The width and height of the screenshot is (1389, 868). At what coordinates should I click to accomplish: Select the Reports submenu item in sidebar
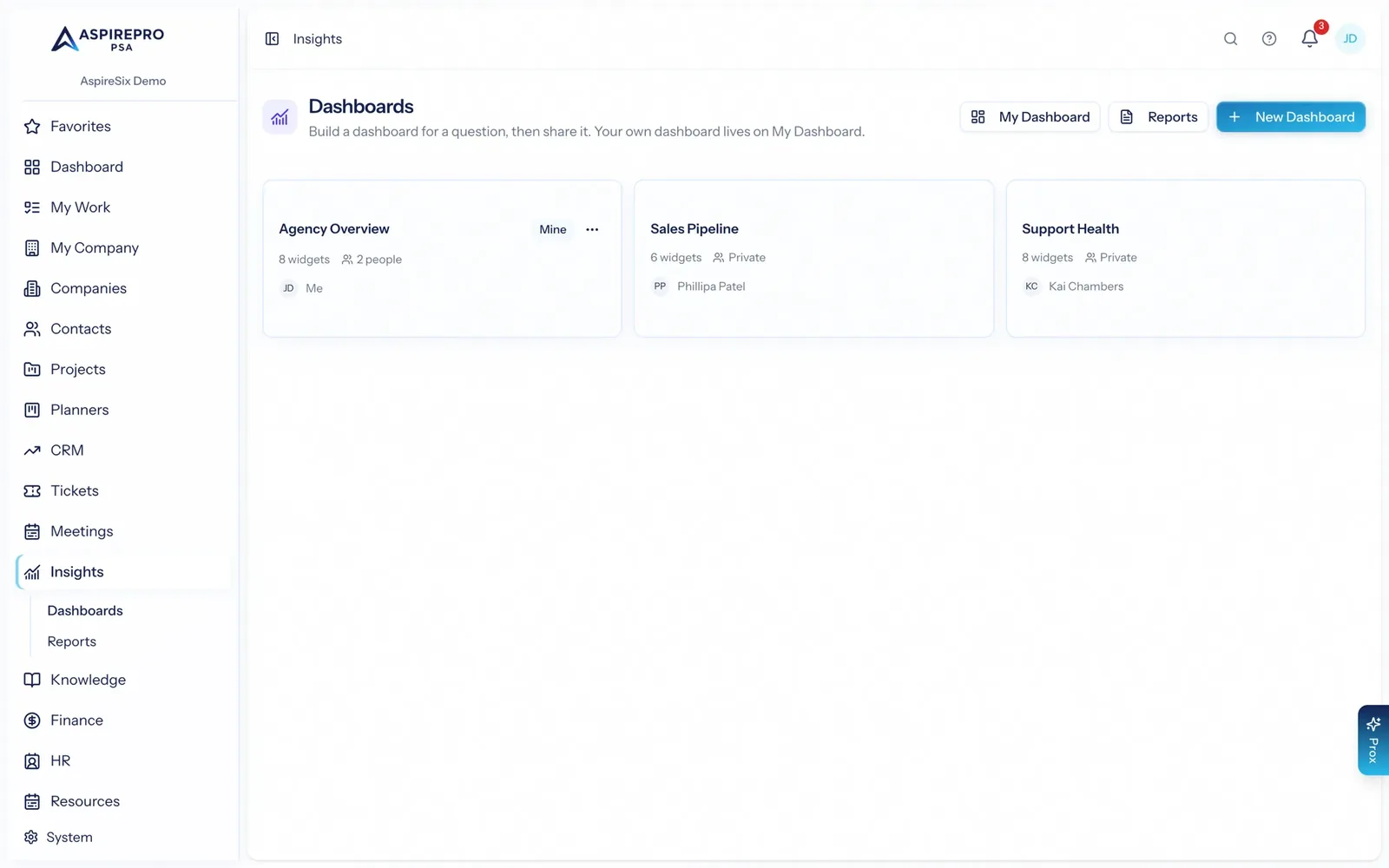coord(72,642)
